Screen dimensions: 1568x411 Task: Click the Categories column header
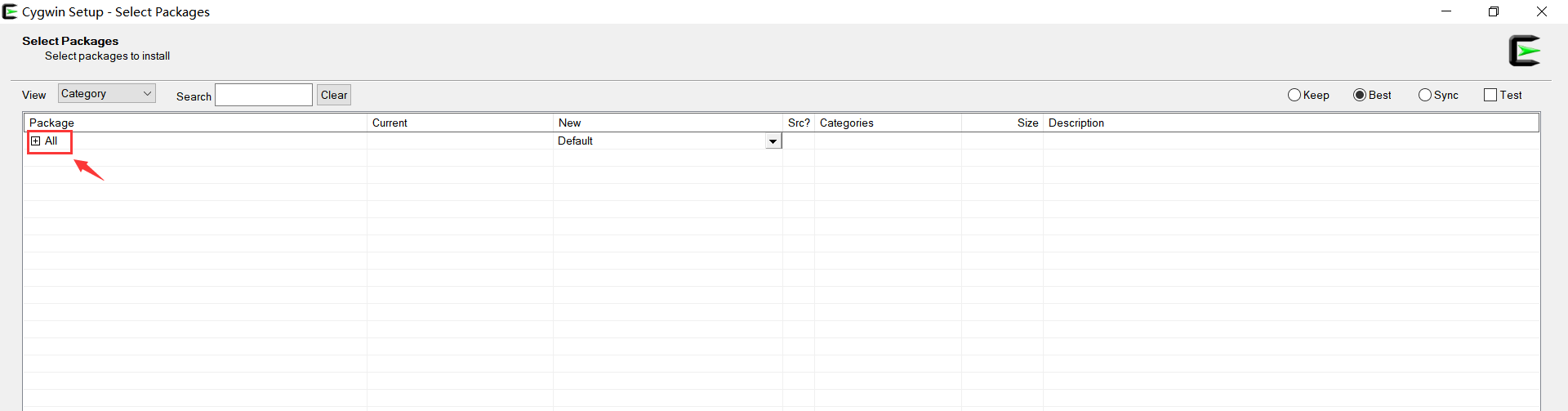pyautogui.click(x=889, y=123)
